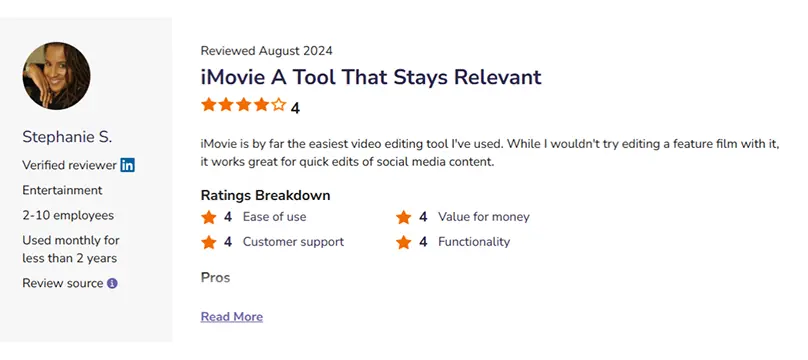Click the Review source label
Viewport: 808px width, 360px height.
click(63, 283)
